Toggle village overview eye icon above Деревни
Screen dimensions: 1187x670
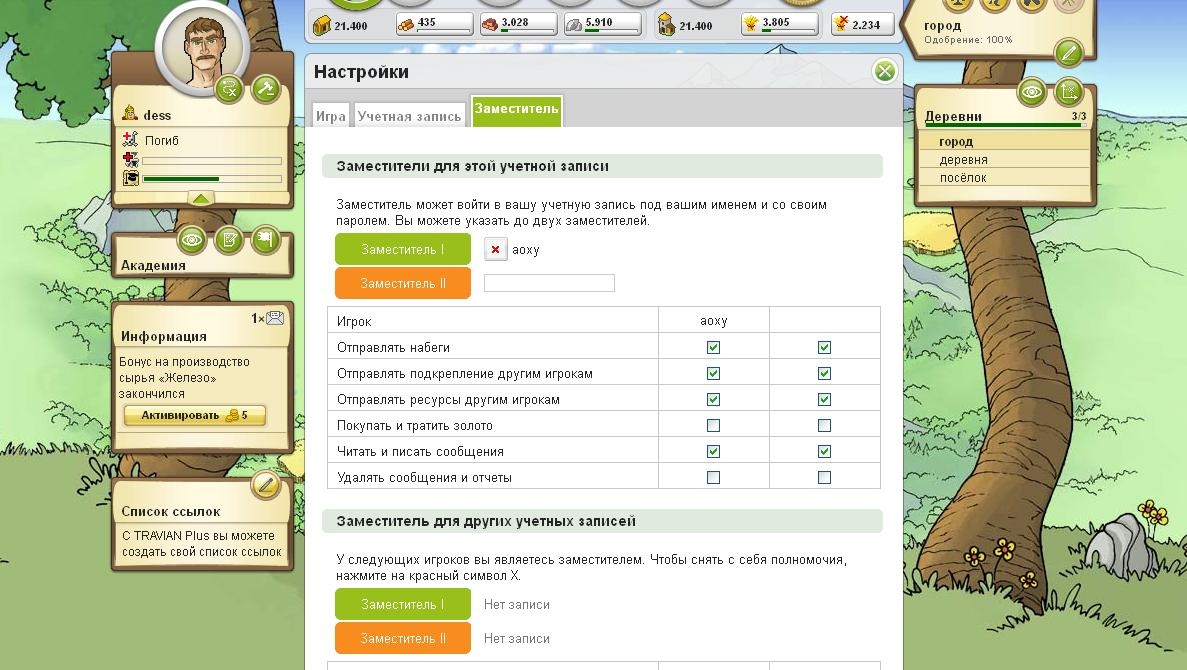tap(1032, 93)
